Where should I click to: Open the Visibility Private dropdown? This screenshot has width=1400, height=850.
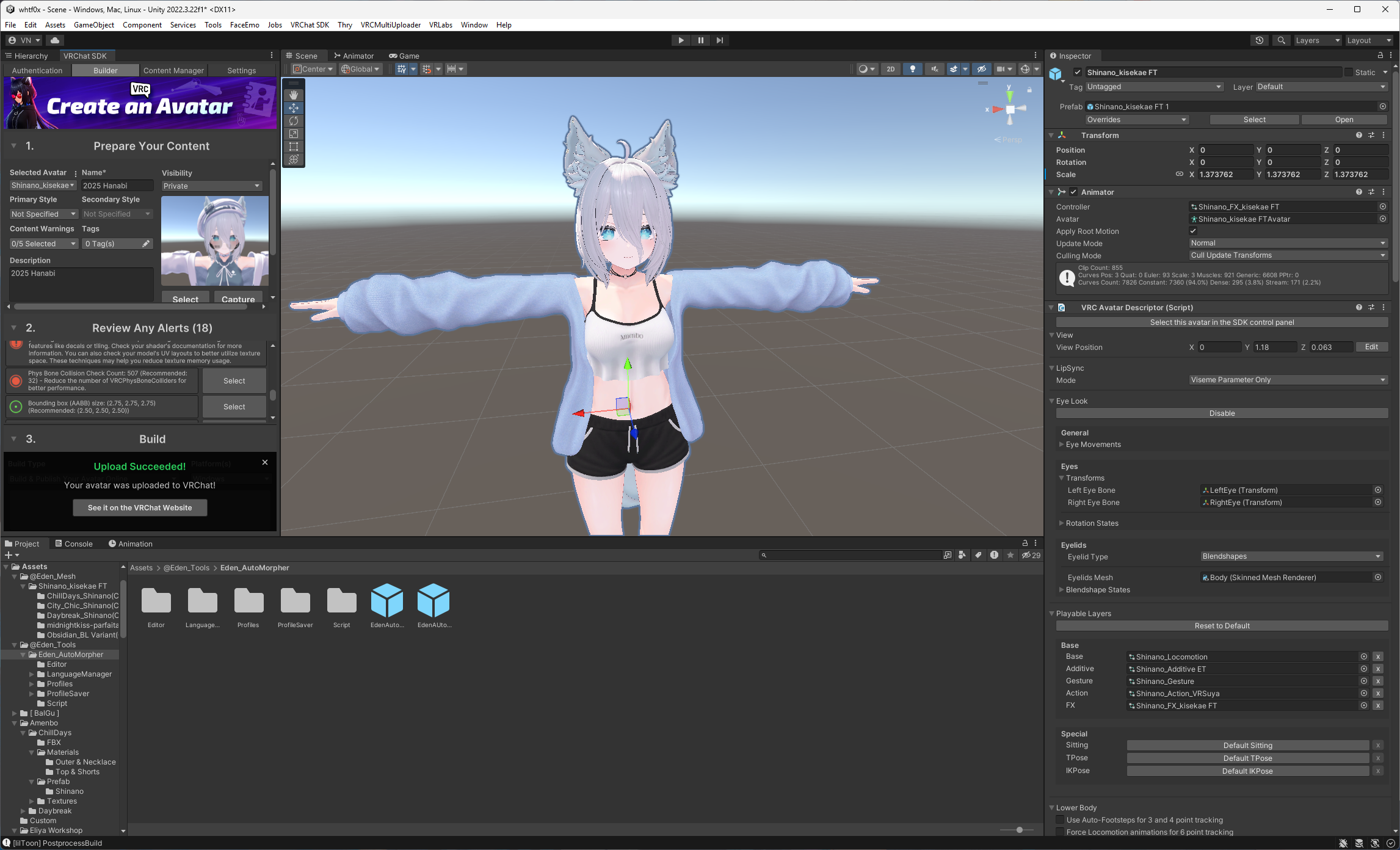click(211, 186)
